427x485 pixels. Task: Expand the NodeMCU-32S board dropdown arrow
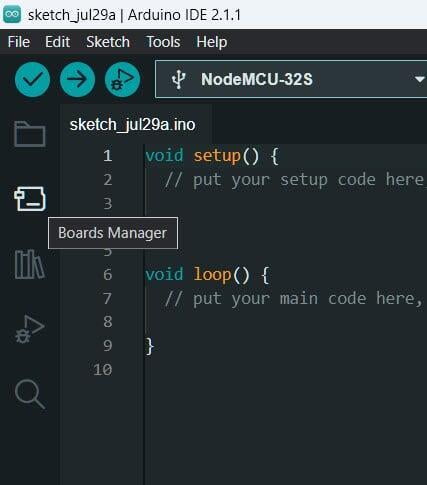pyautogui.click(x=419, y=79)
